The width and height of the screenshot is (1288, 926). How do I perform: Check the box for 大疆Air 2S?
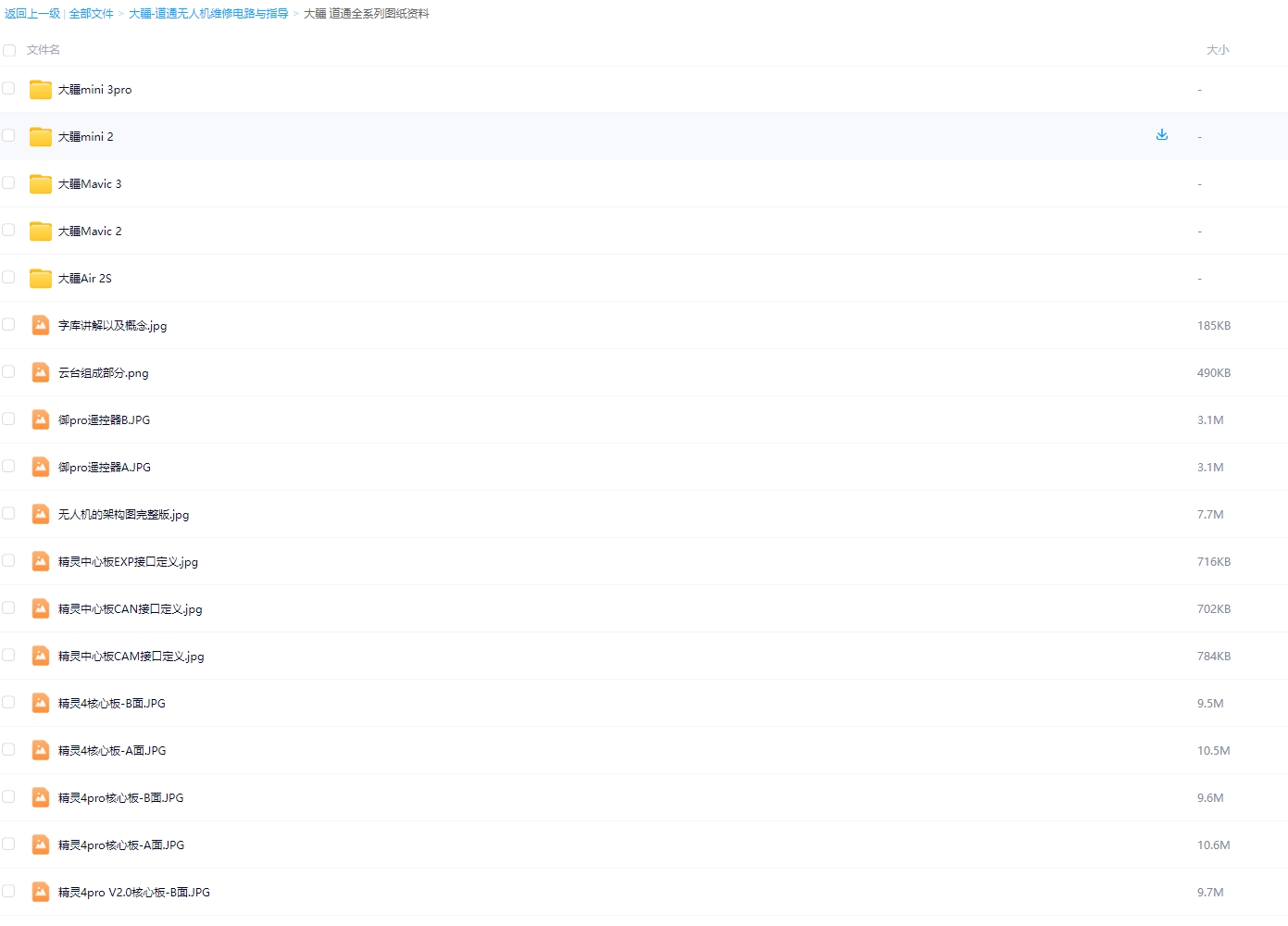click(x=8, y=277)
